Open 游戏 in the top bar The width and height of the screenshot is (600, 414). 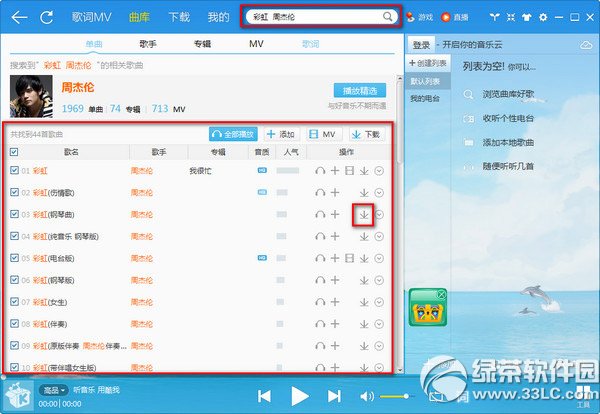pos(420,17)
